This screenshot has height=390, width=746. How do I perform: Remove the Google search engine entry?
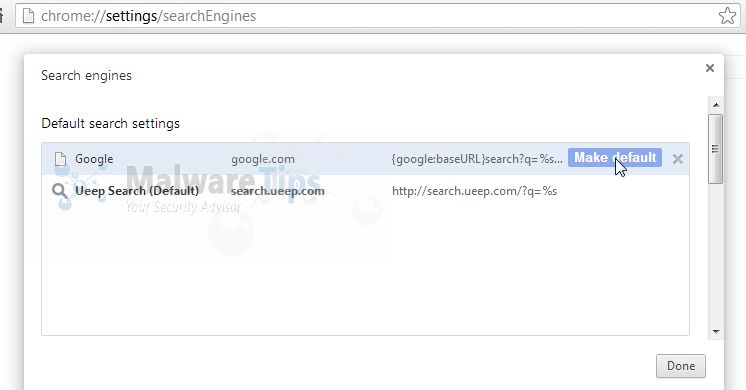point(678,158)
